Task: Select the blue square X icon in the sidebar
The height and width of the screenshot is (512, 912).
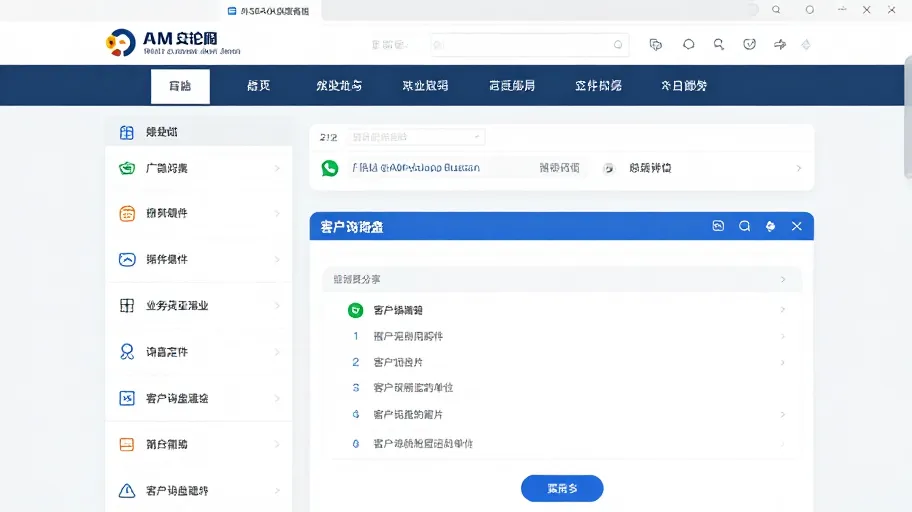Action: (127, 398)
